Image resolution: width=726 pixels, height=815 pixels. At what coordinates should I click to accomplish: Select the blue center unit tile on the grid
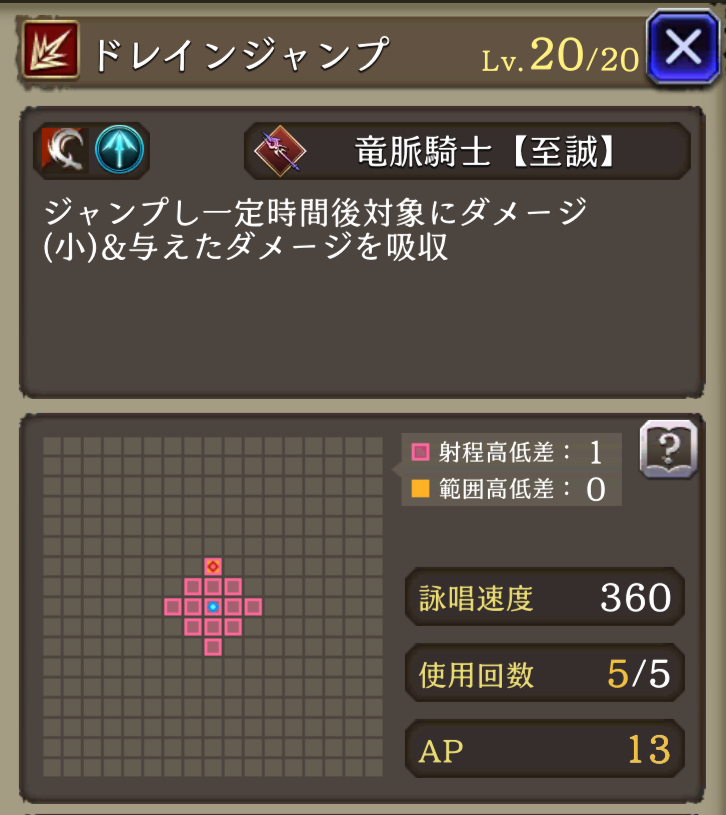point(213,607)
